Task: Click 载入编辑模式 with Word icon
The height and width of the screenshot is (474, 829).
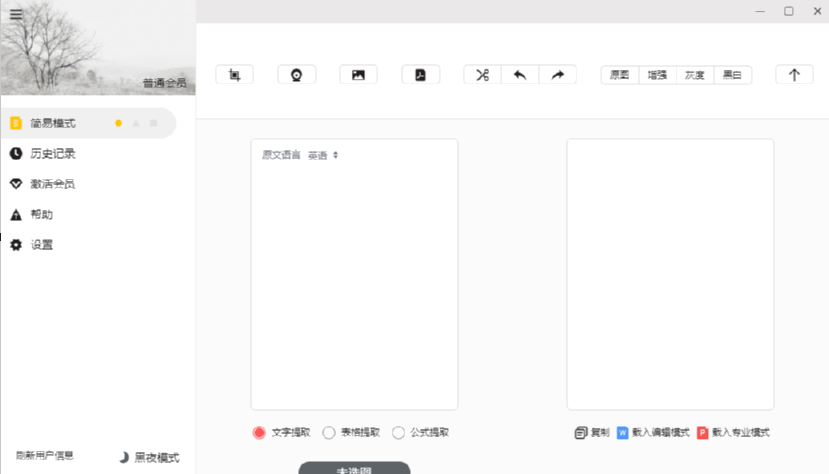Action: (x=653, y=433)
